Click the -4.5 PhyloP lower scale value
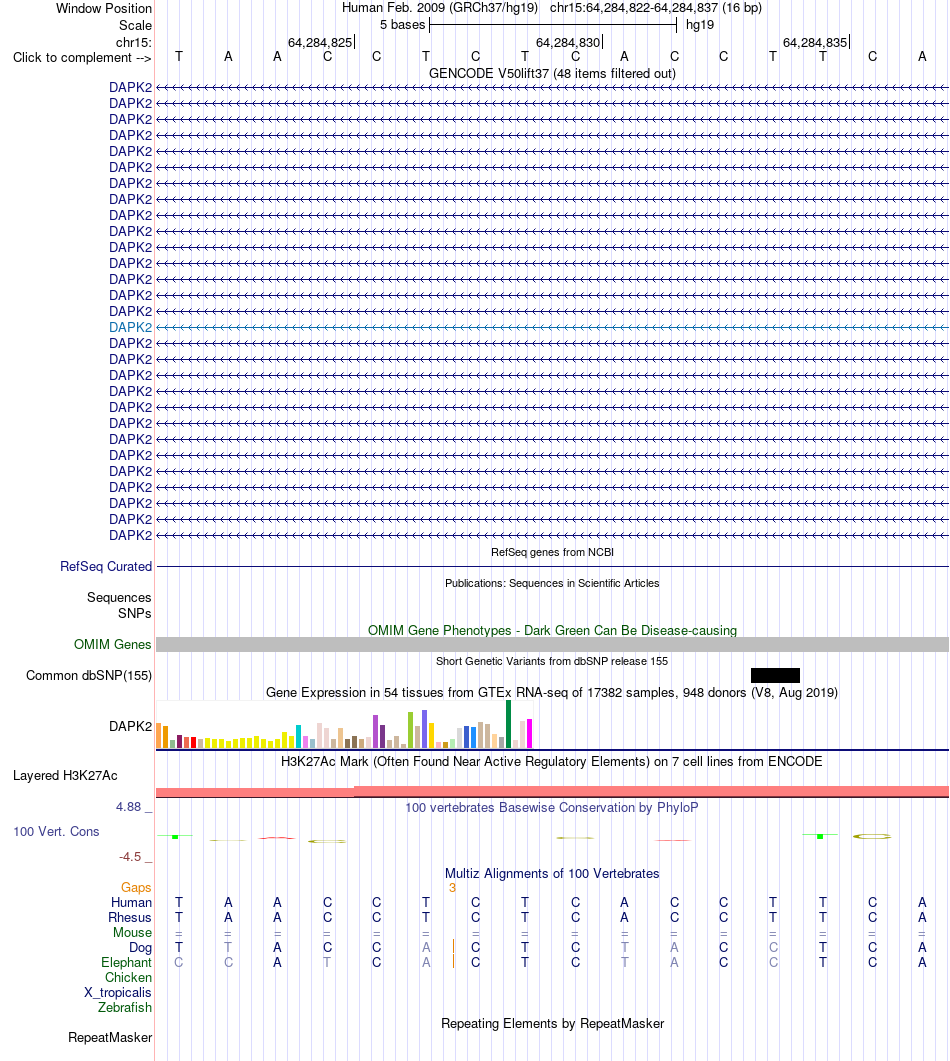 coord(131,857)
